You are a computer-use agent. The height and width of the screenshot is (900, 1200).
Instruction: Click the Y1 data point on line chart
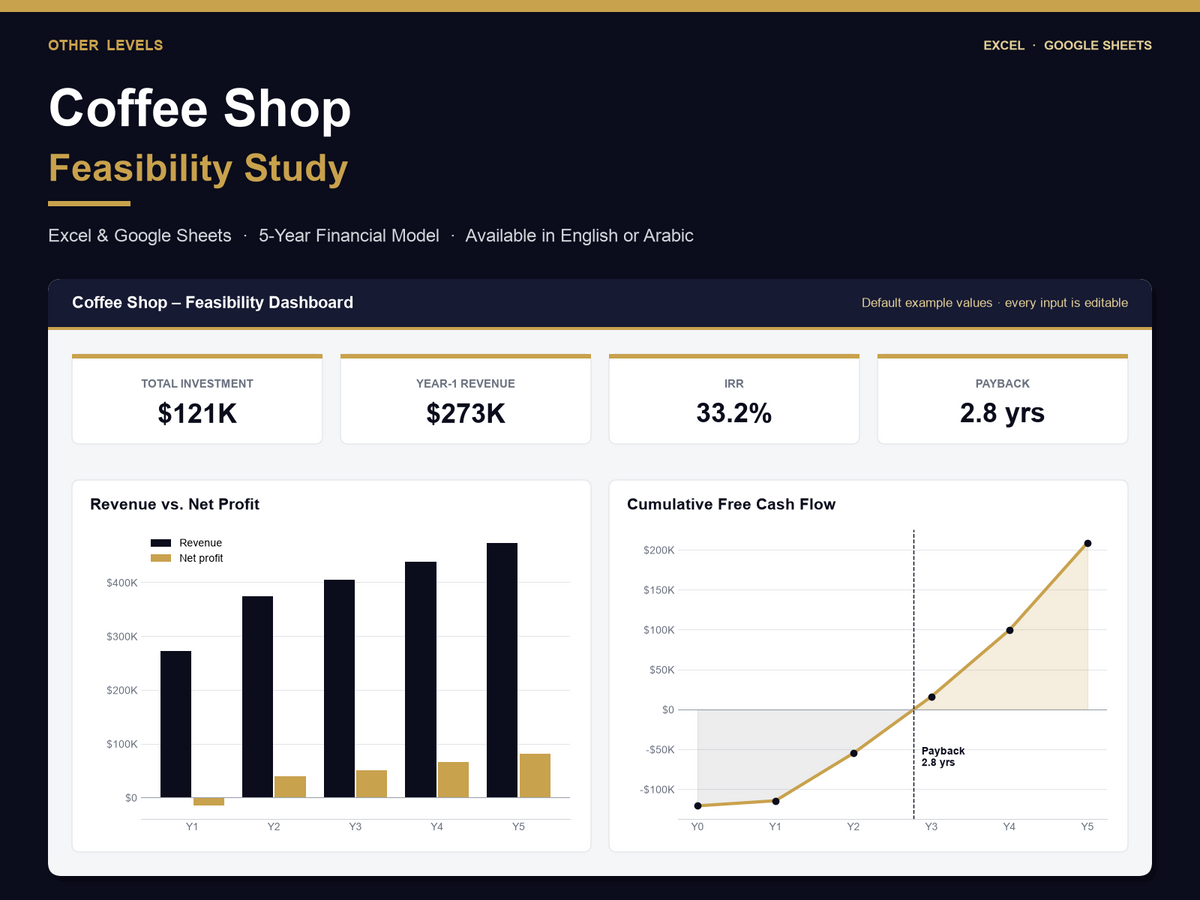(775, 801)
